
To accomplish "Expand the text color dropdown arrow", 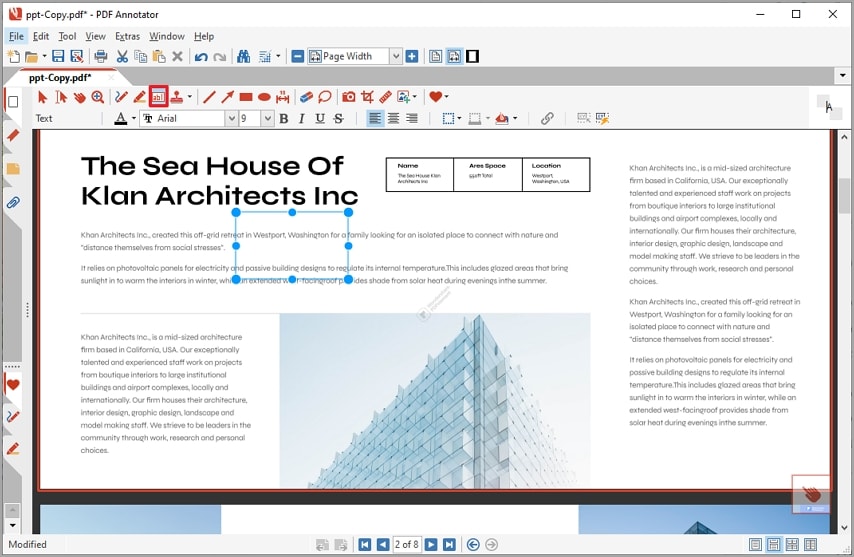I will click(x=133, y=118).
